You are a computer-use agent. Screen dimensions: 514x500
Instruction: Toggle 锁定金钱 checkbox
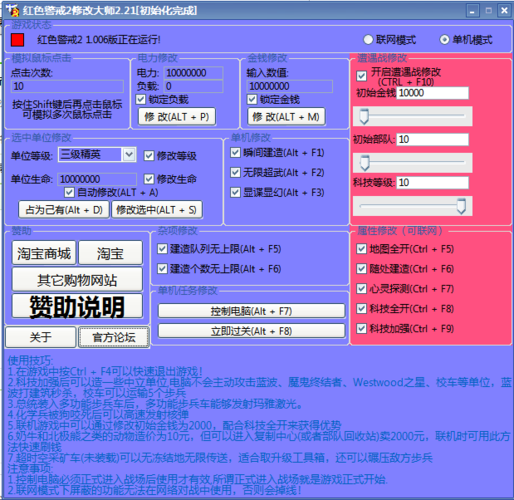[x=252, y=99]
